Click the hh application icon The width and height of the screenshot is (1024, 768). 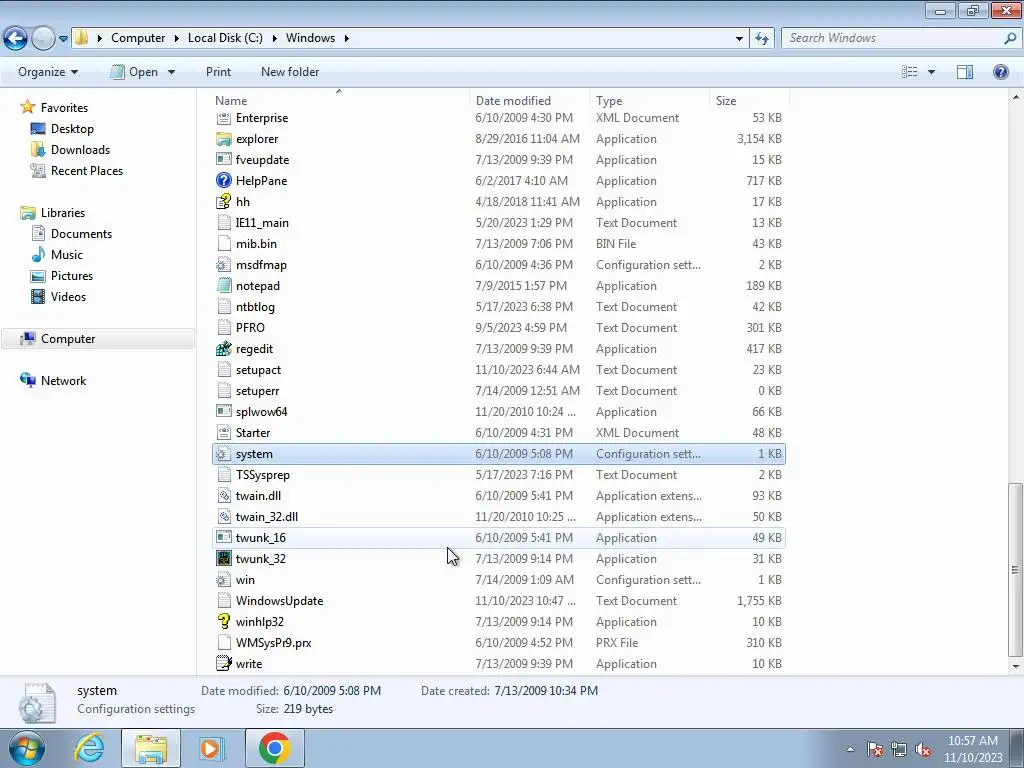(223, 202)
